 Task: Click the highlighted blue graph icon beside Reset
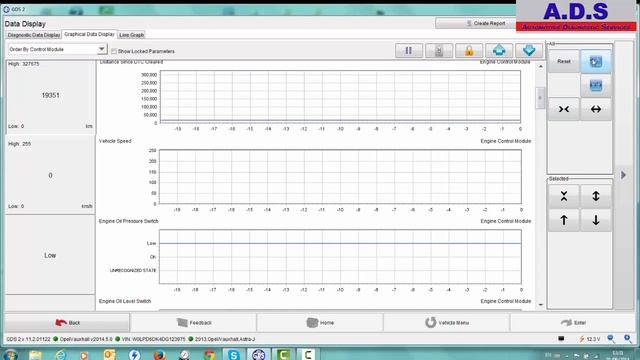pos(596,62)
